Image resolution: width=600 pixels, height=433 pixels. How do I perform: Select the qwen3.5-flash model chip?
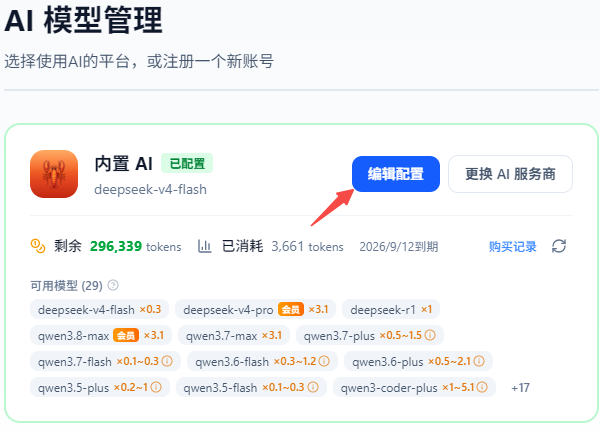[x=251, y=387]
